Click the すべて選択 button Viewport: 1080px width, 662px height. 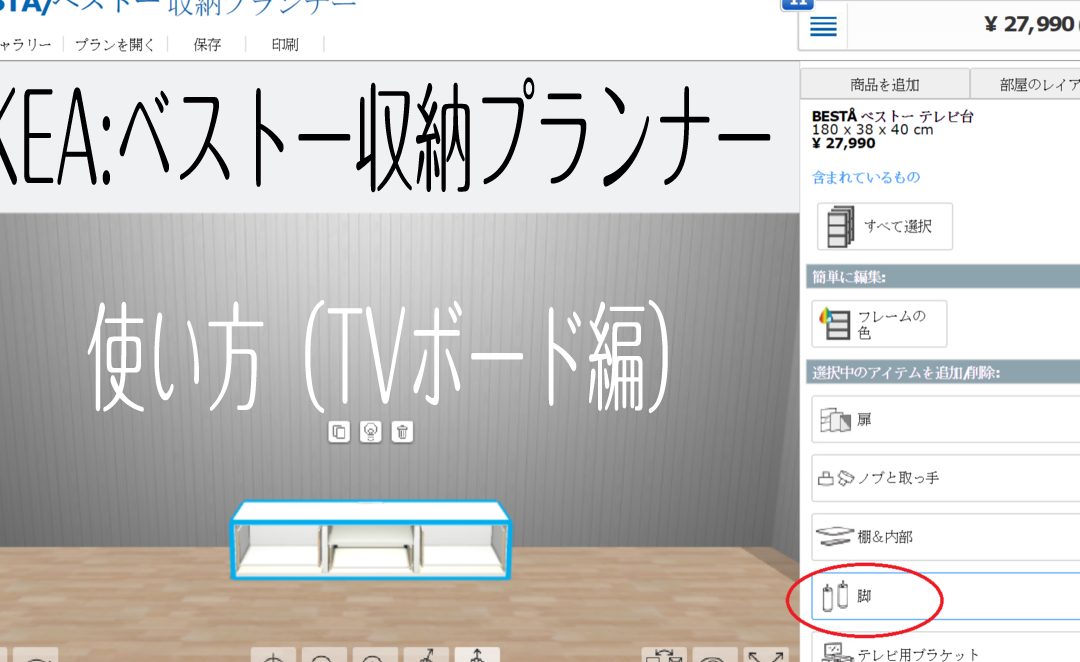[x=885, y=226]
